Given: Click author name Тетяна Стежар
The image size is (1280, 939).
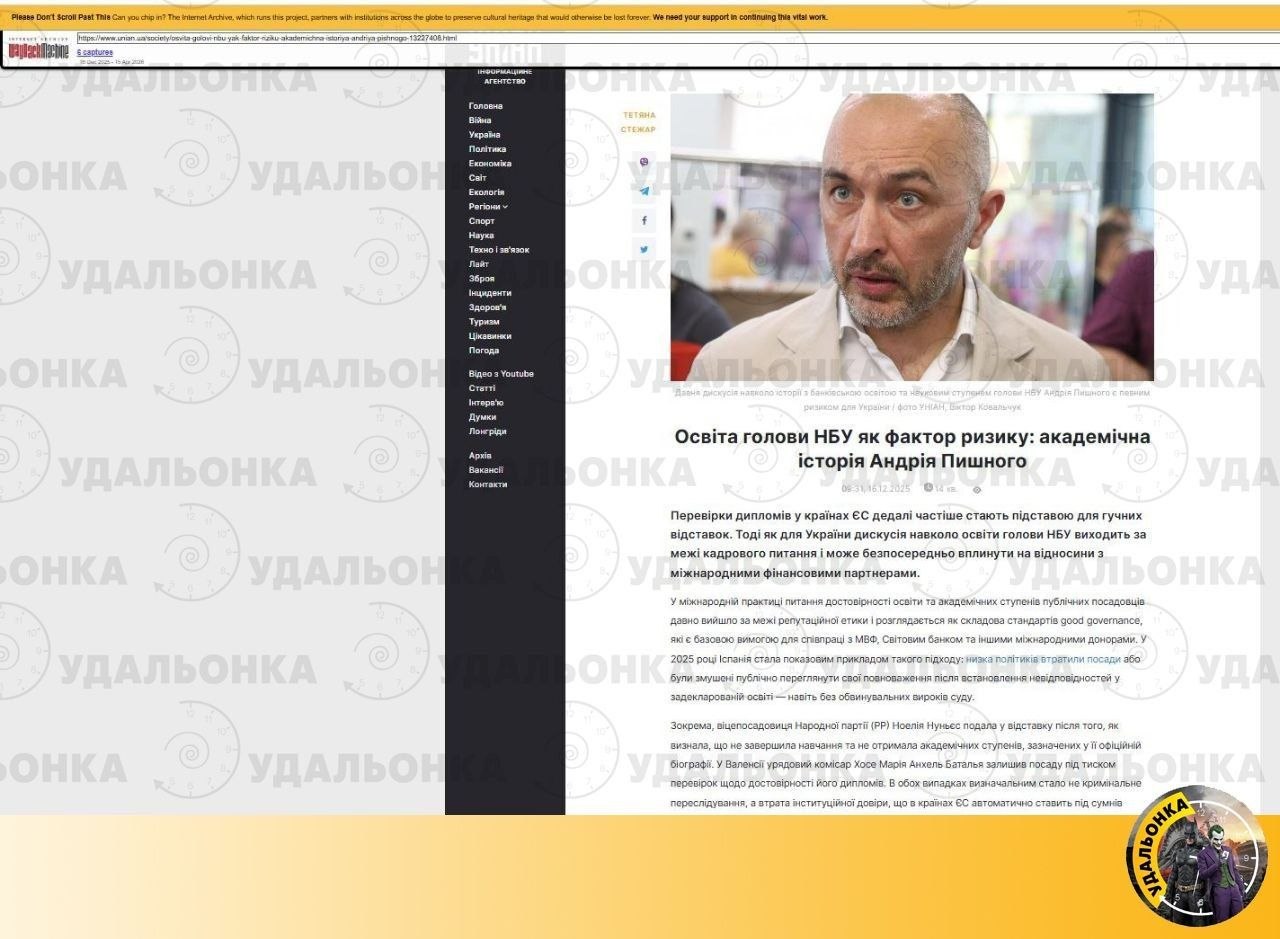Looking at the screenshot, I should (639, 122).
